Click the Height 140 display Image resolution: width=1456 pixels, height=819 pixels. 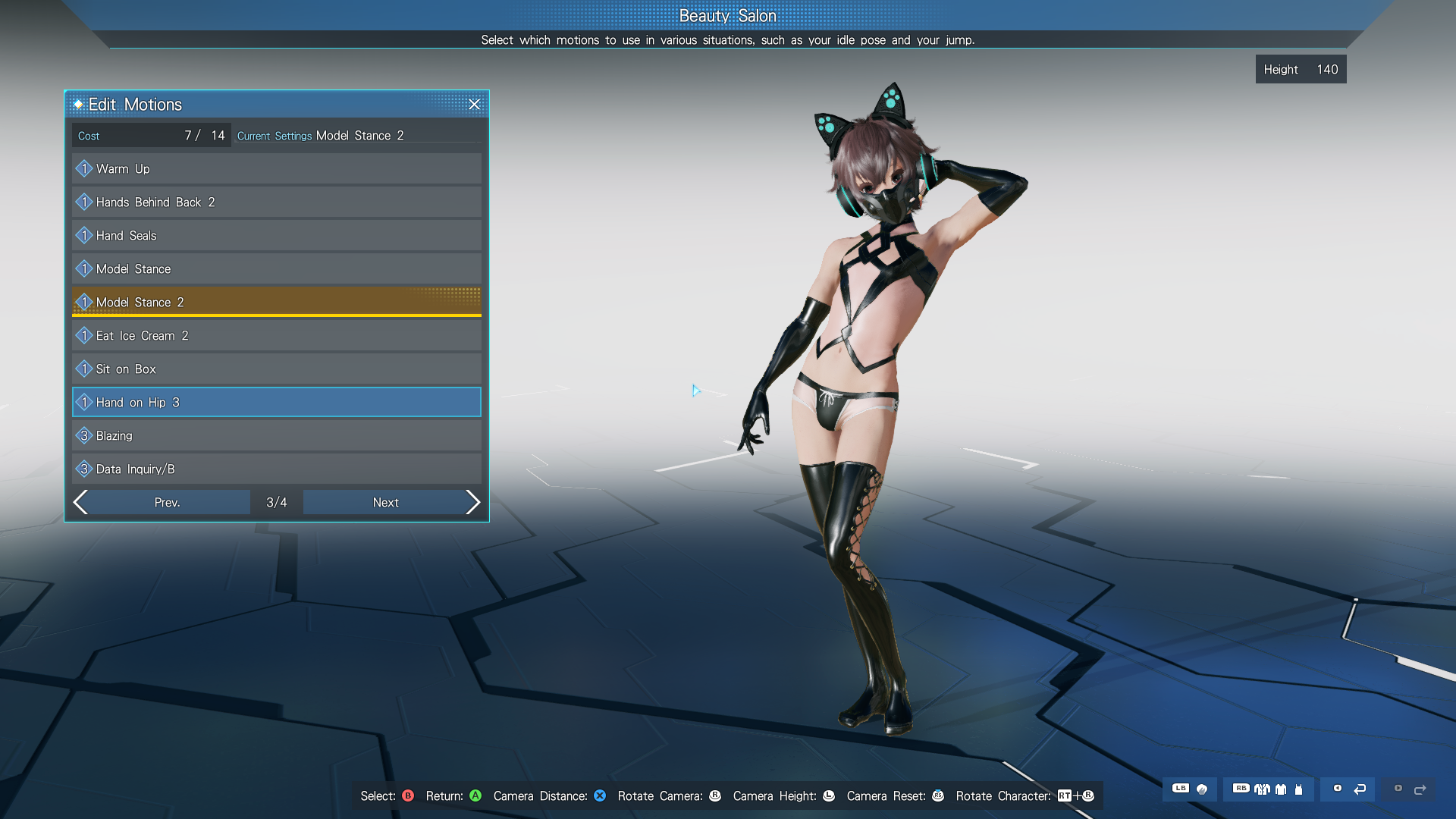pos(1301,69)
